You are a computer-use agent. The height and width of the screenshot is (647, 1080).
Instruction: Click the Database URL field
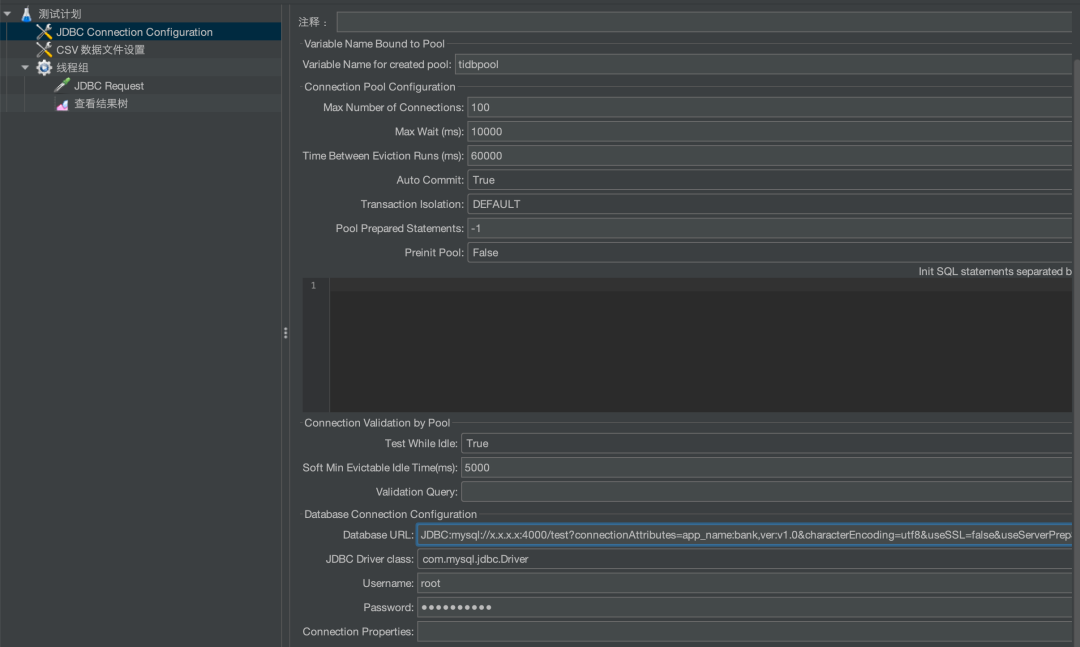(744, 535)
